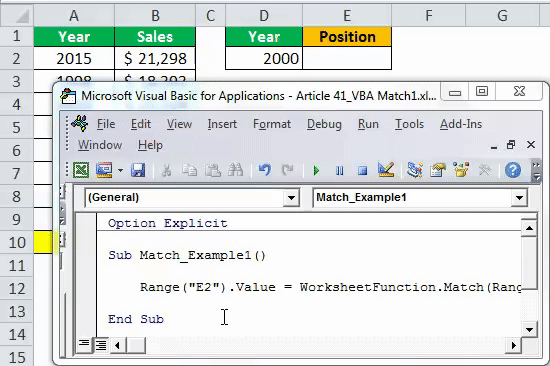Open the Toolbox hammer and wrench icon
550x366 pixels.
[485, 171]
